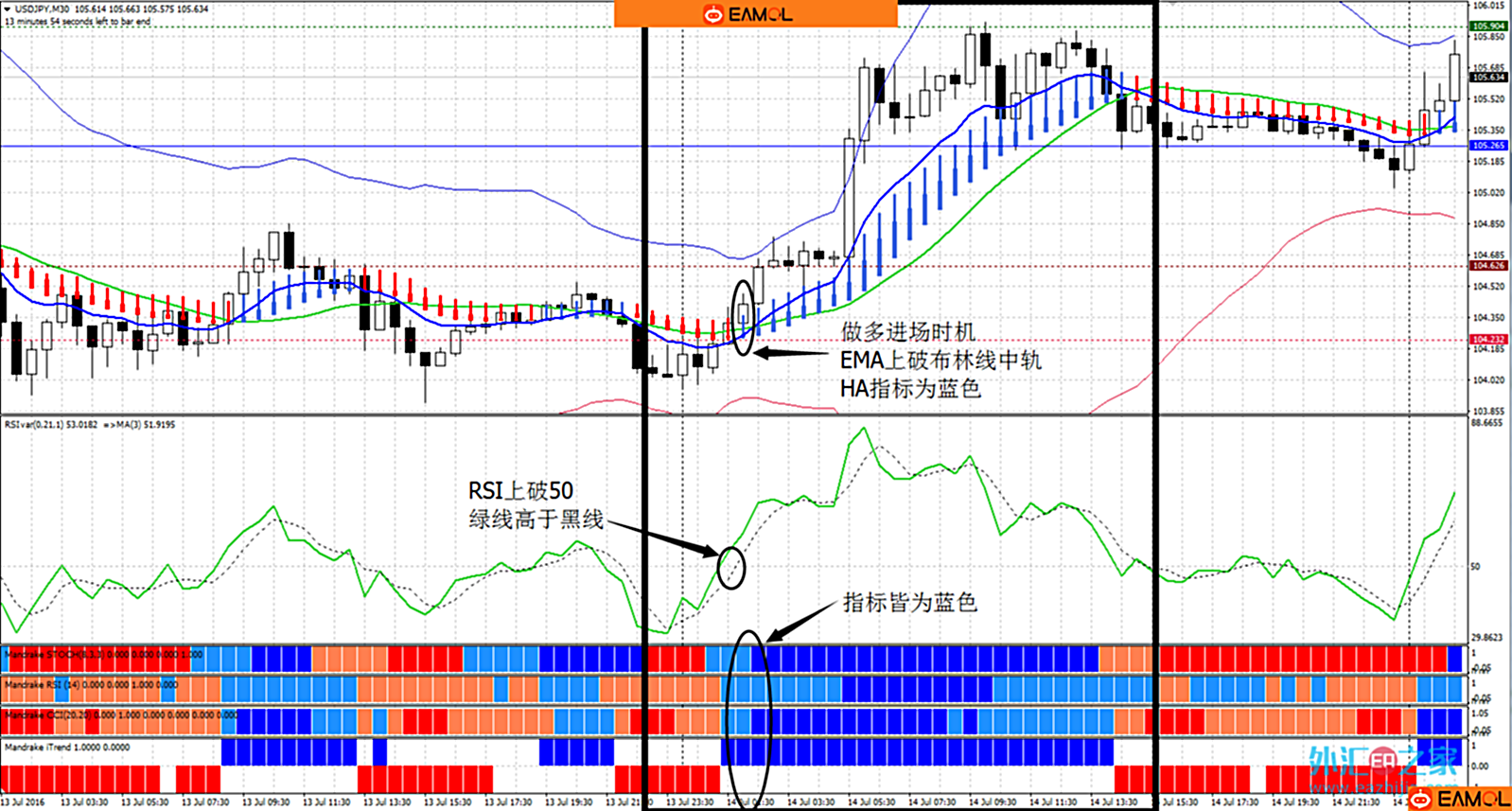Click the 104.350 price scale label
This screenshot has height=811, width=1512.
click(1489, 317)
